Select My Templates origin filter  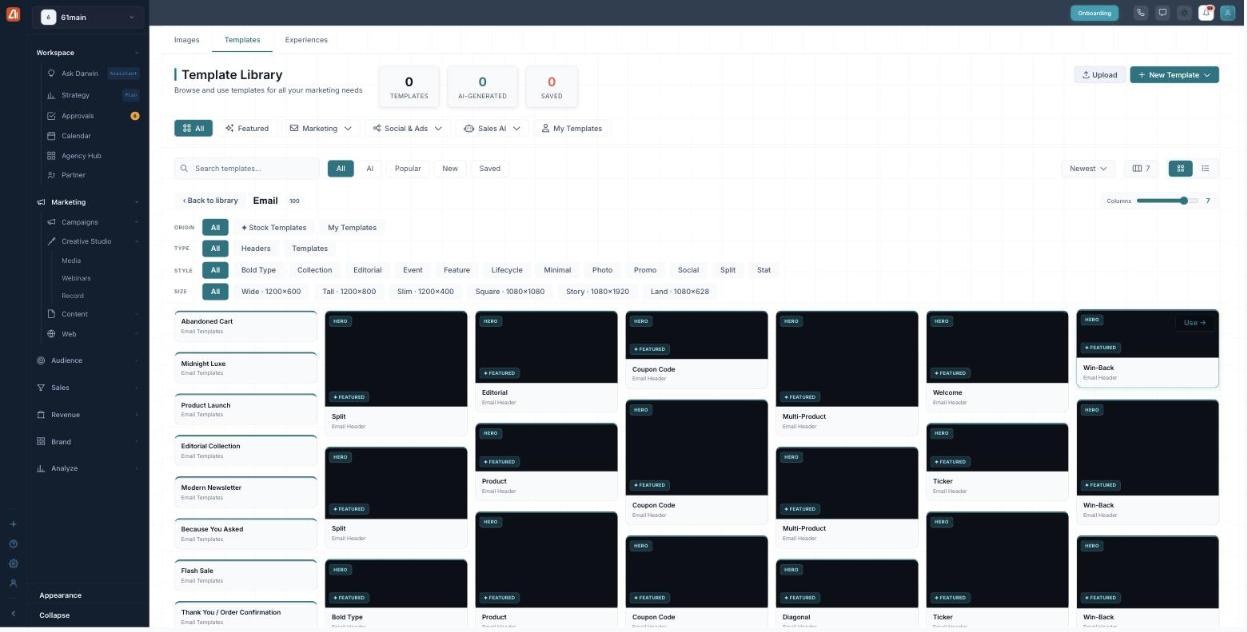click(352, 227)
